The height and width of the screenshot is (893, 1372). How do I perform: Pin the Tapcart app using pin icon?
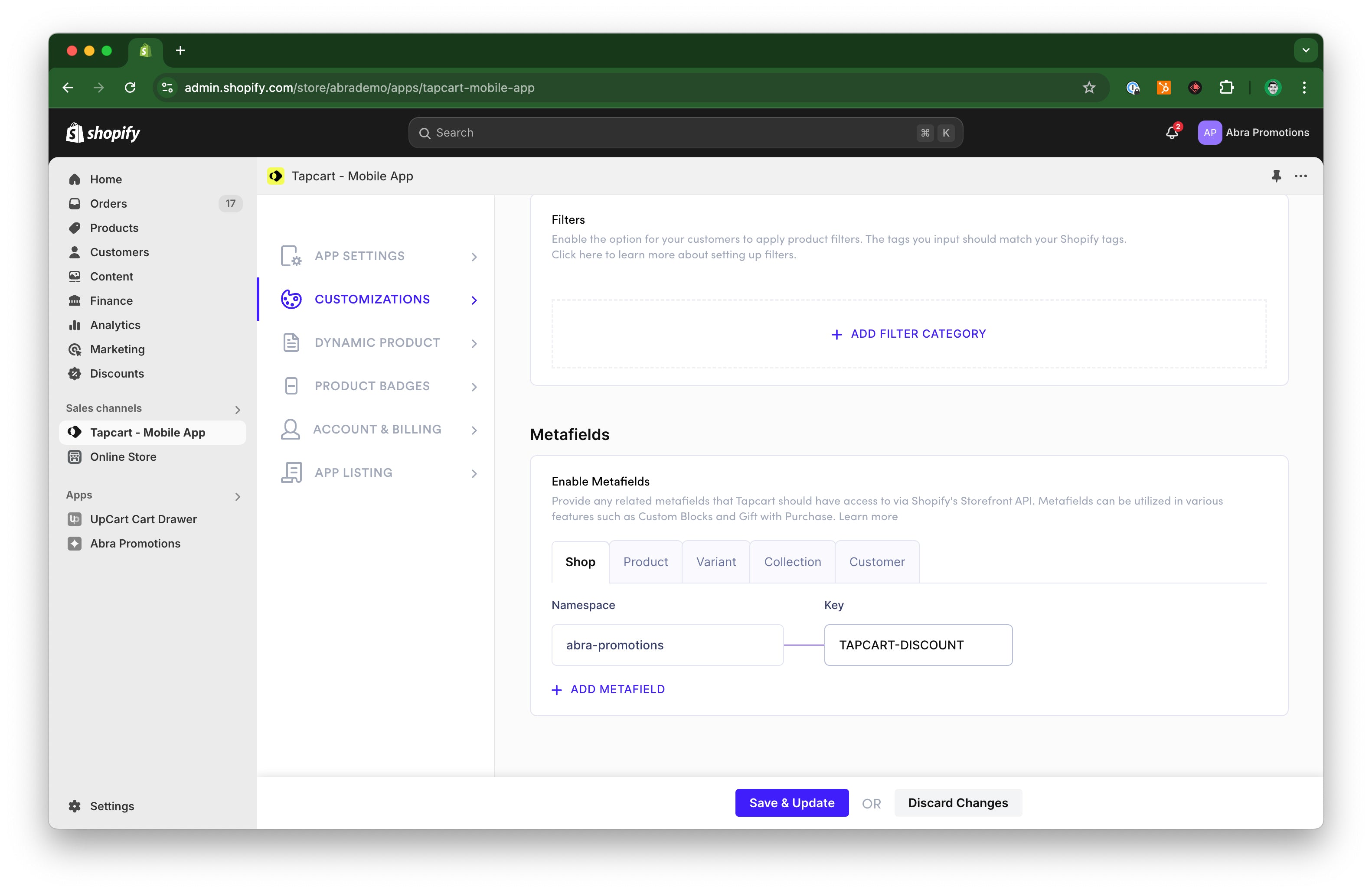click(1276, 176)
